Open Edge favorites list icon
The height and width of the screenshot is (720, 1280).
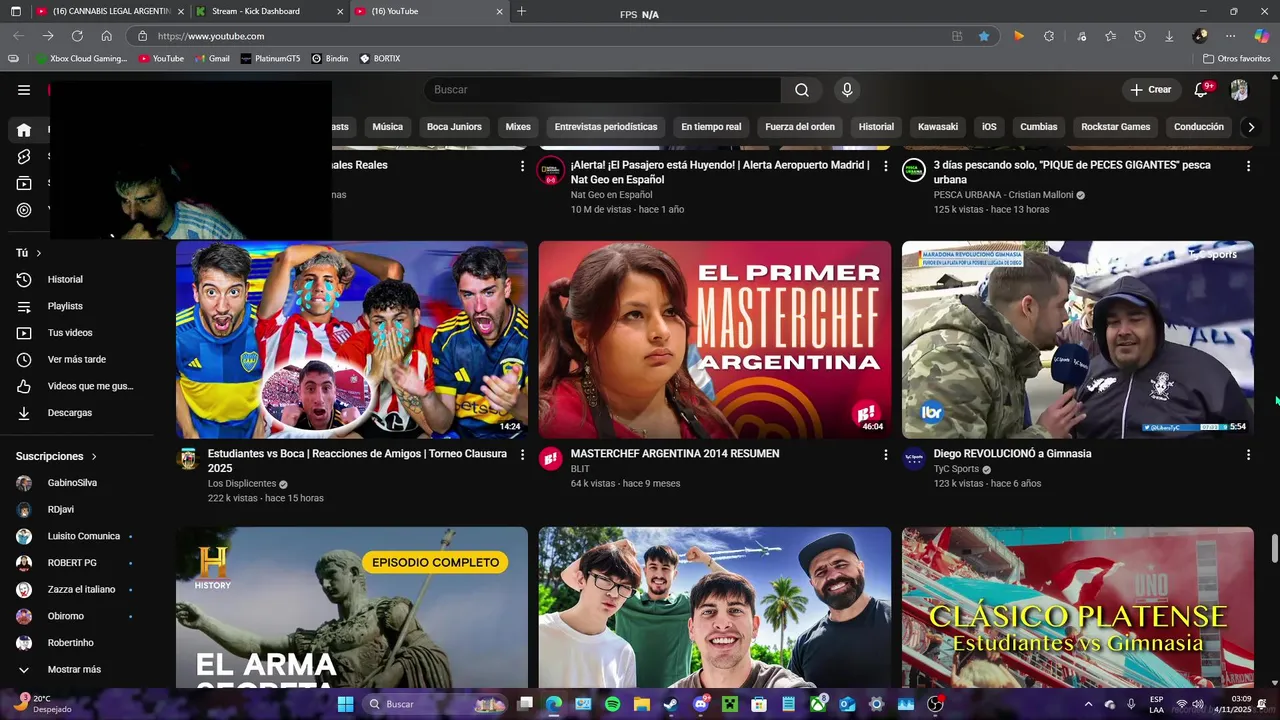(x=1111, y=36)
